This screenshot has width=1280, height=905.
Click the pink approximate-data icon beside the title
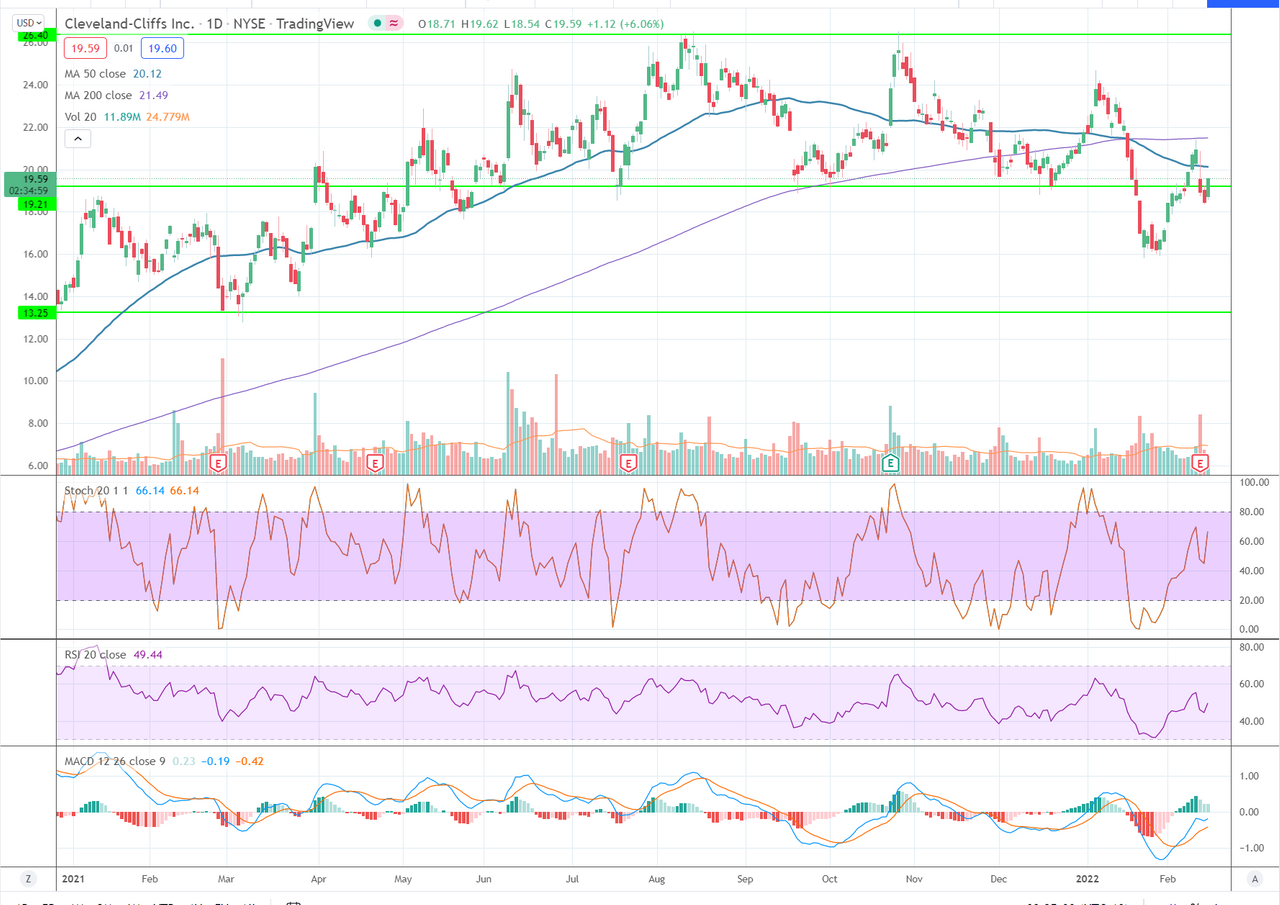395,22
